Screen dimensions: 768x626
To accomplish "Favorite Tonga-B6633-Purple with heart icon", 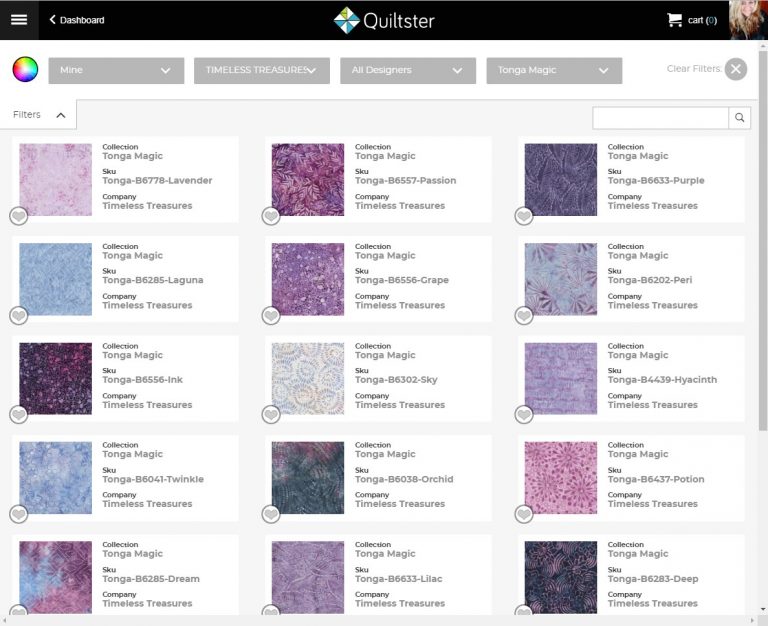I will (524, 216).
